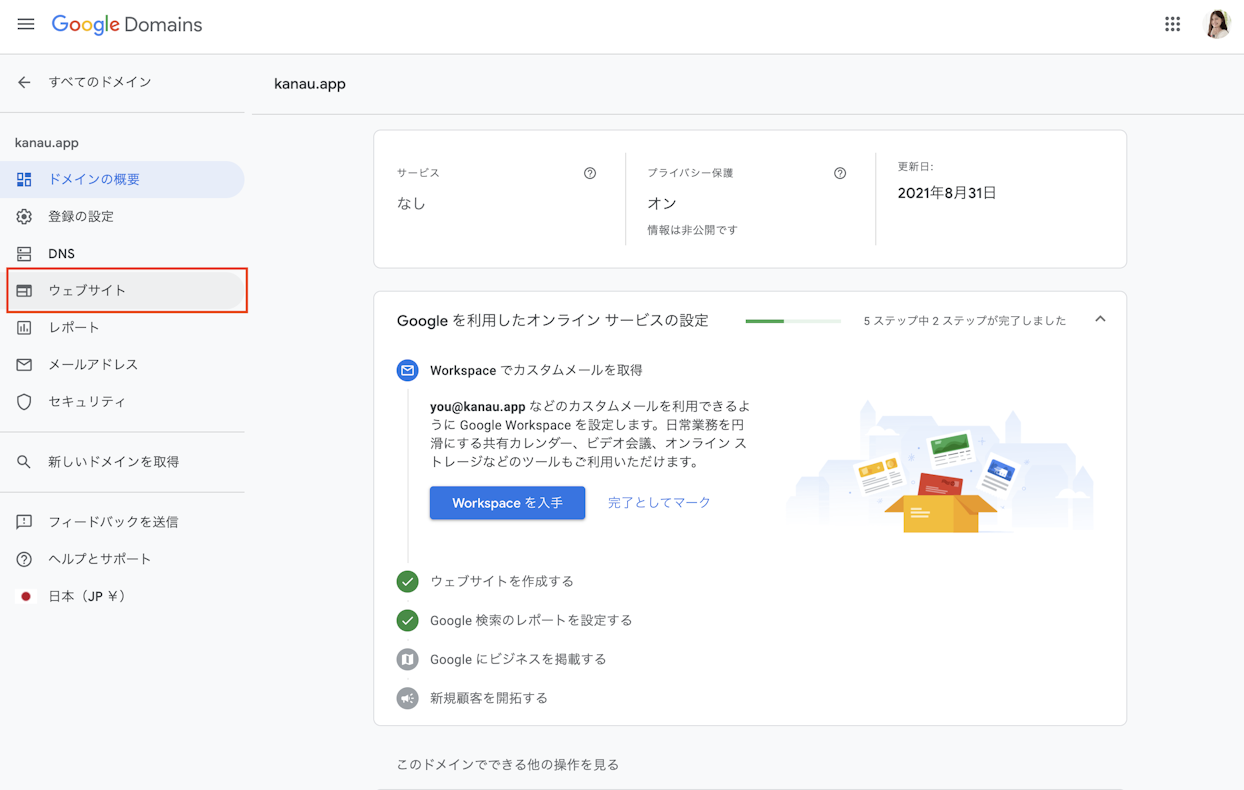Expand the Google 検索のレポートを設定する step
Viewport: 1244px width, 790px height.
[x=531, y=620]
